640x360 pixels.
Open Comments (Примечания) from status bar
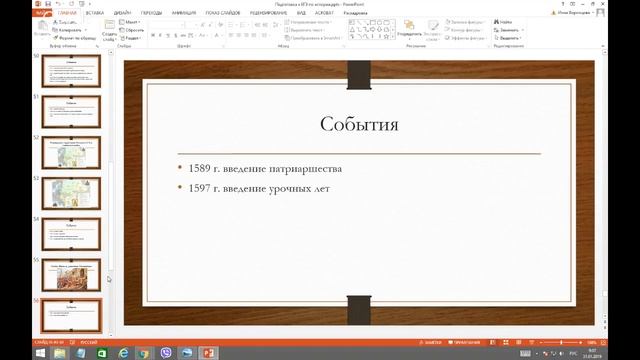pyautogui.click(x=464, y=342)
